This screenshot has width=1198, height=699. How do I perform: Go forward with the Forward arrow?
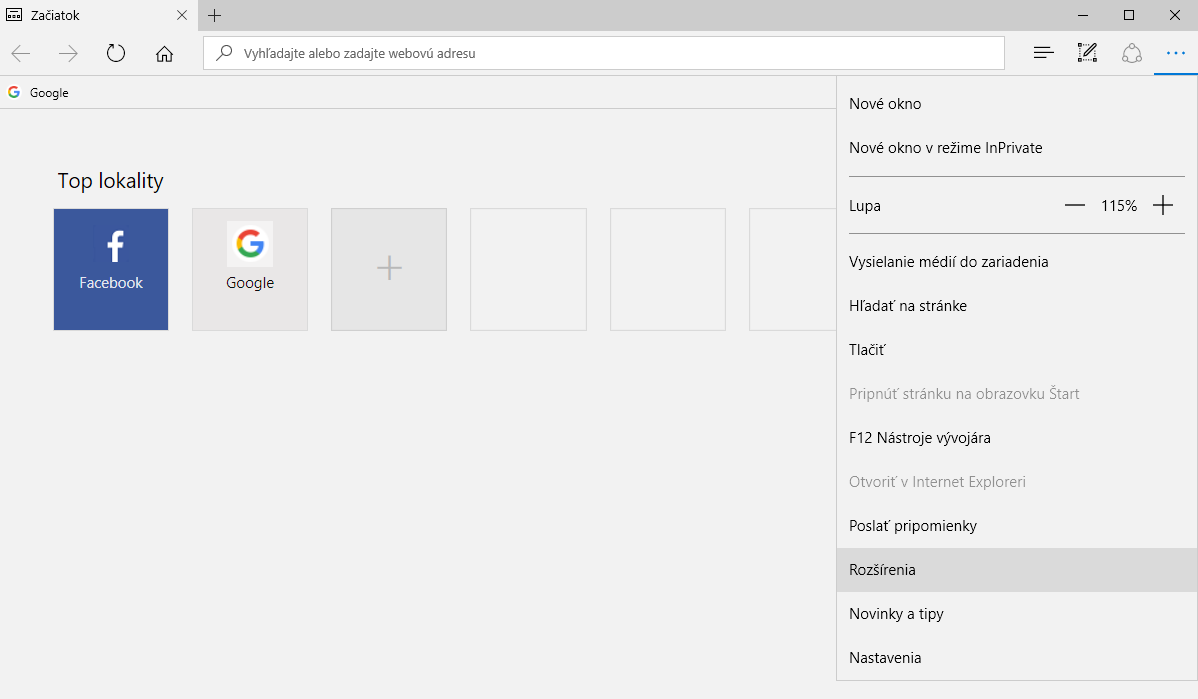tap(68, 53)
